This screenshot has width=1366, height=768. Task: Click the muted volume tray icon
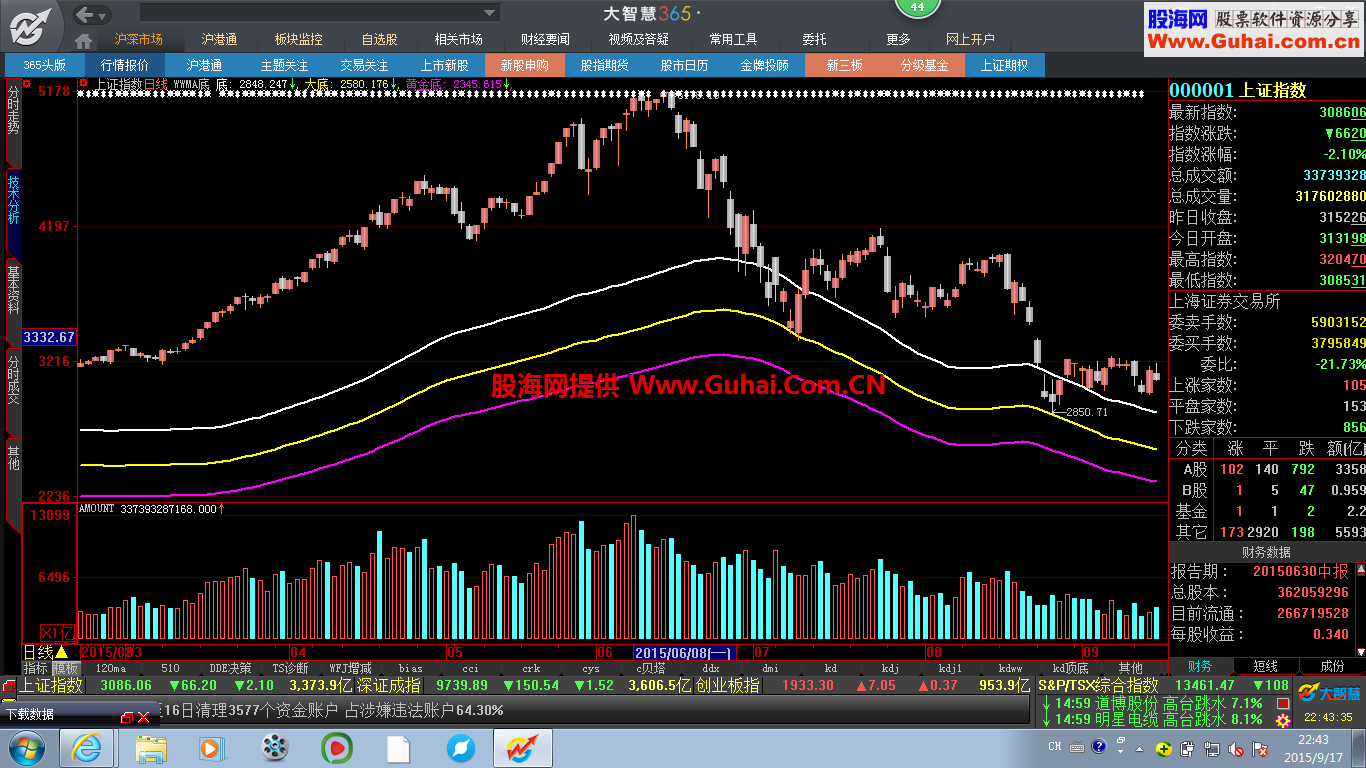pos(1234,748)
